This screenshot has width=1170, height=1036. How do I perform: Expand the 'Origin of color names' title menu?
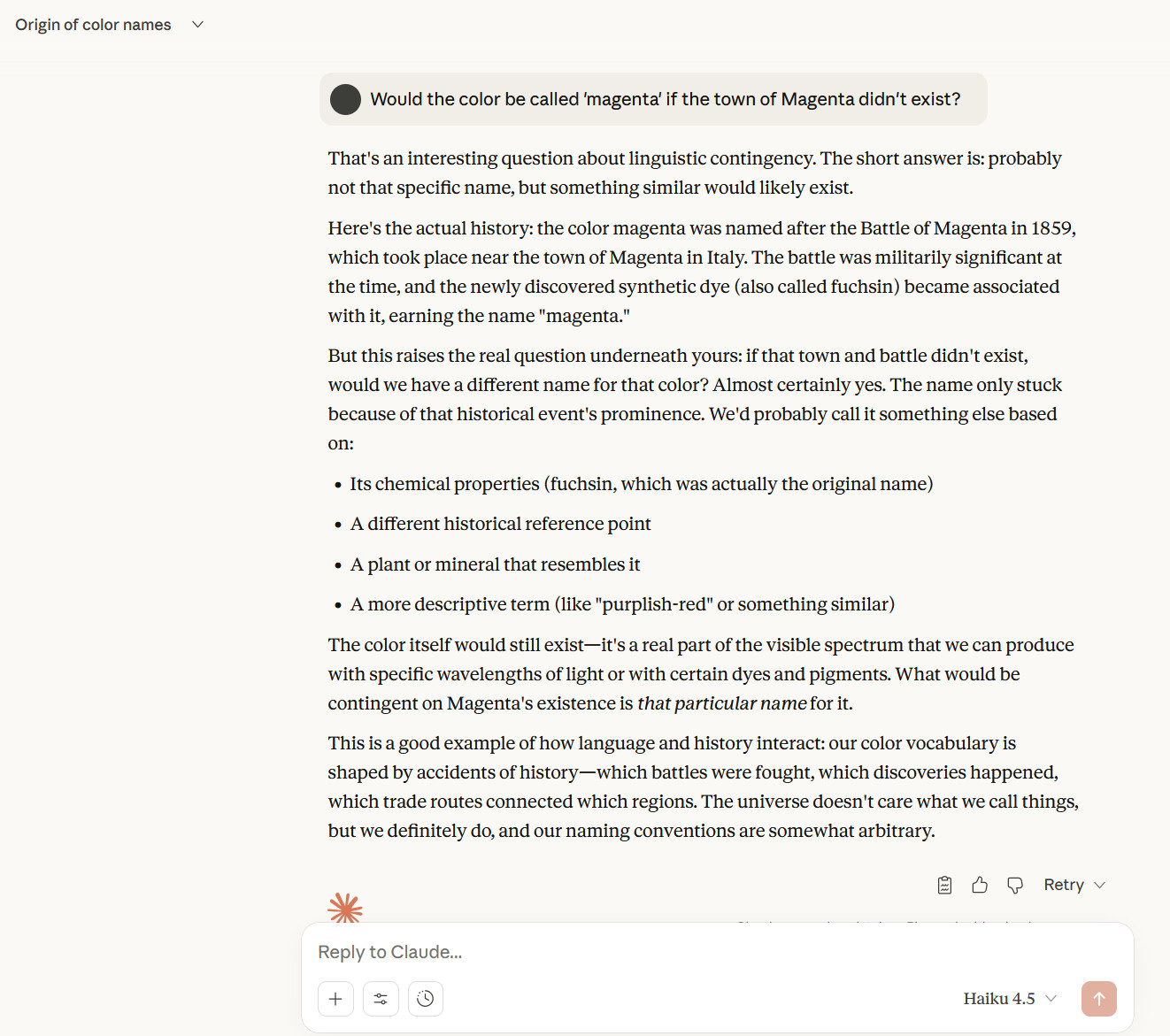coord(196,24)
